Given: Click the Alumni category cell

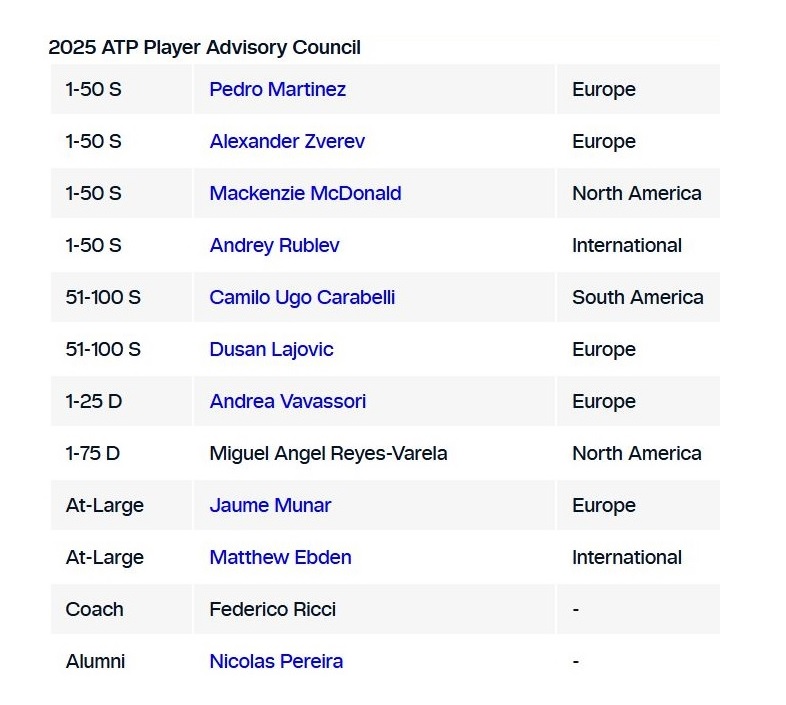Looking at the screenshot, I should click(95, 661).
